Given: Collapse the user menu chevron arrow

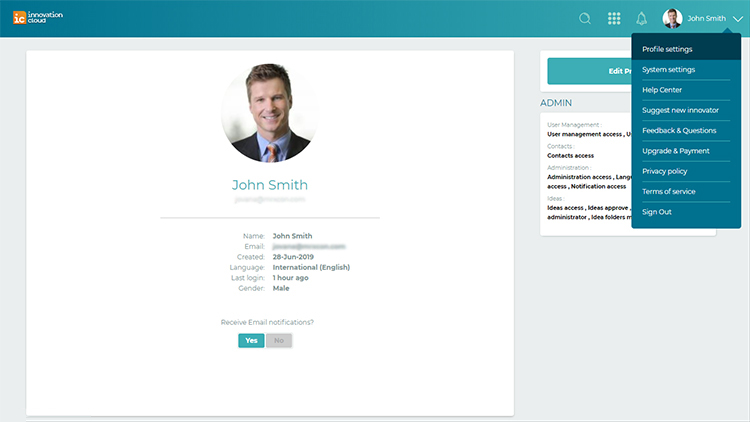Looking at the screenshot, I should (x=738, y=19).
